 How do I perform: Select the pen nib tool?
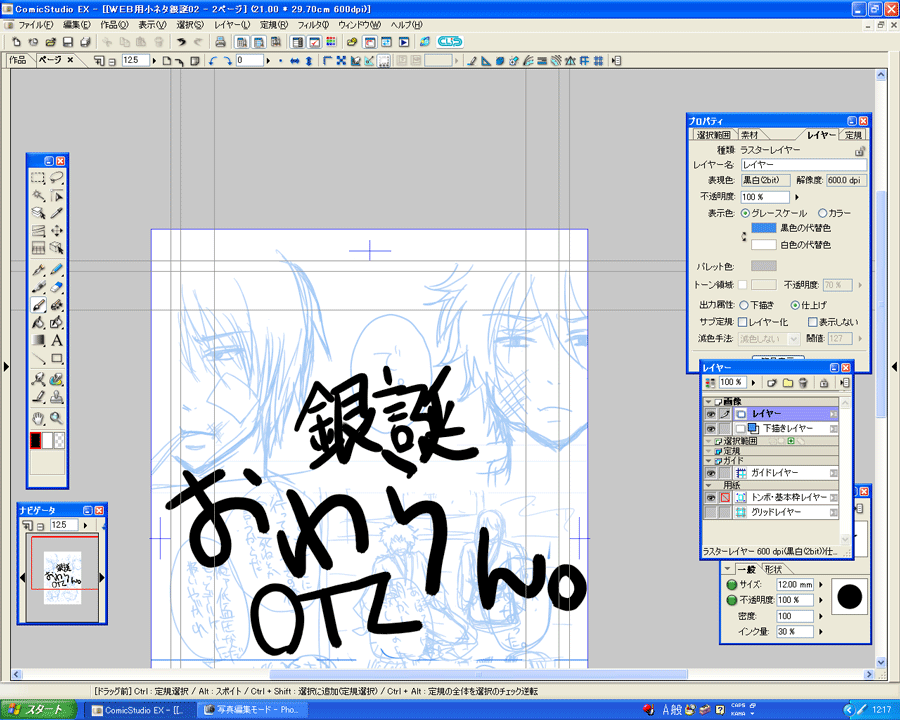coord(38,269)
